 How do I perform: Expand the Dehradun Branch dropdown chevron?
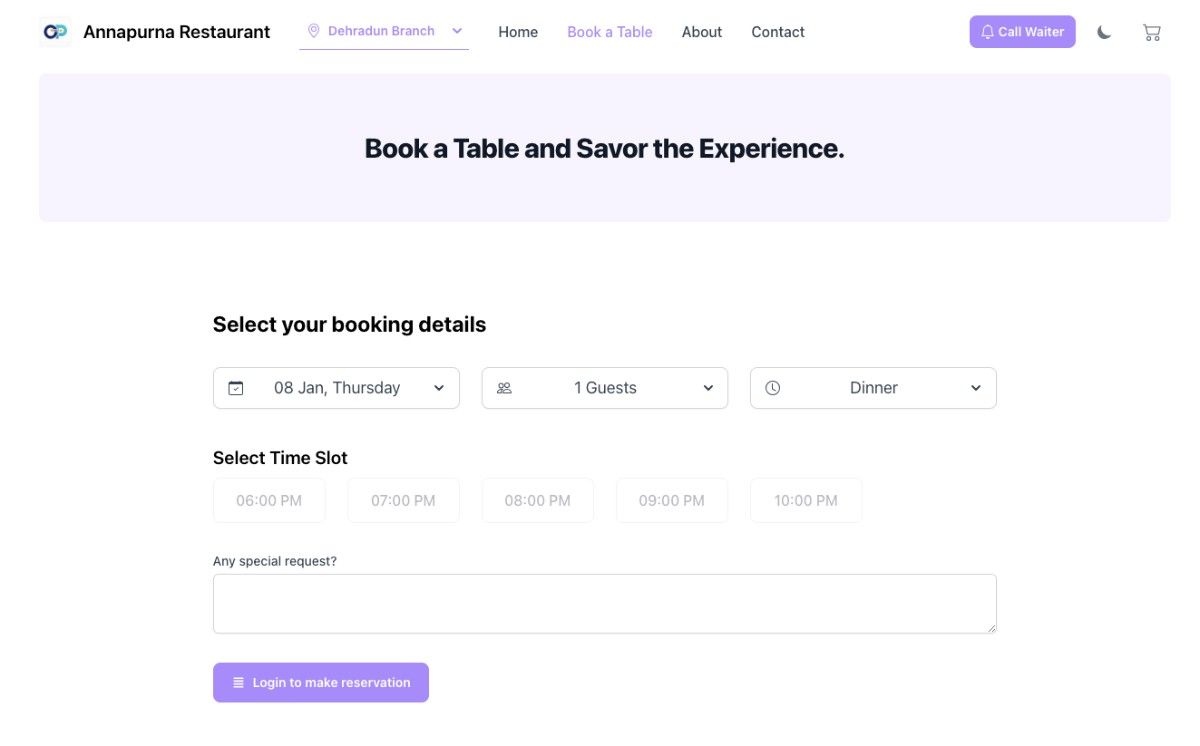coord(457,31)
